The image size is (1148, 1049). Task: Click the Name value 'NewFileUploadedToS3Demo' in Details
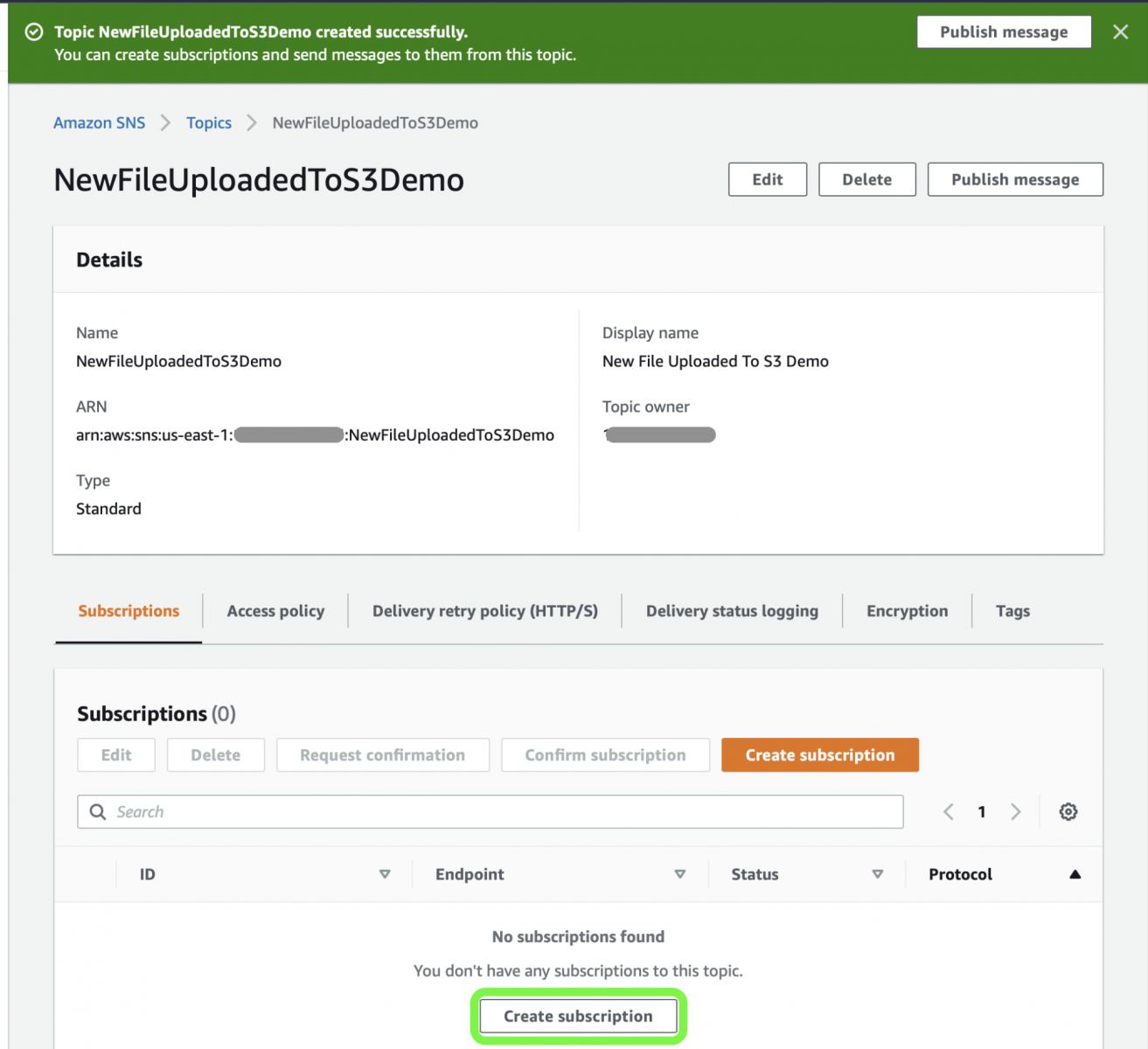[x=178, y=362]
